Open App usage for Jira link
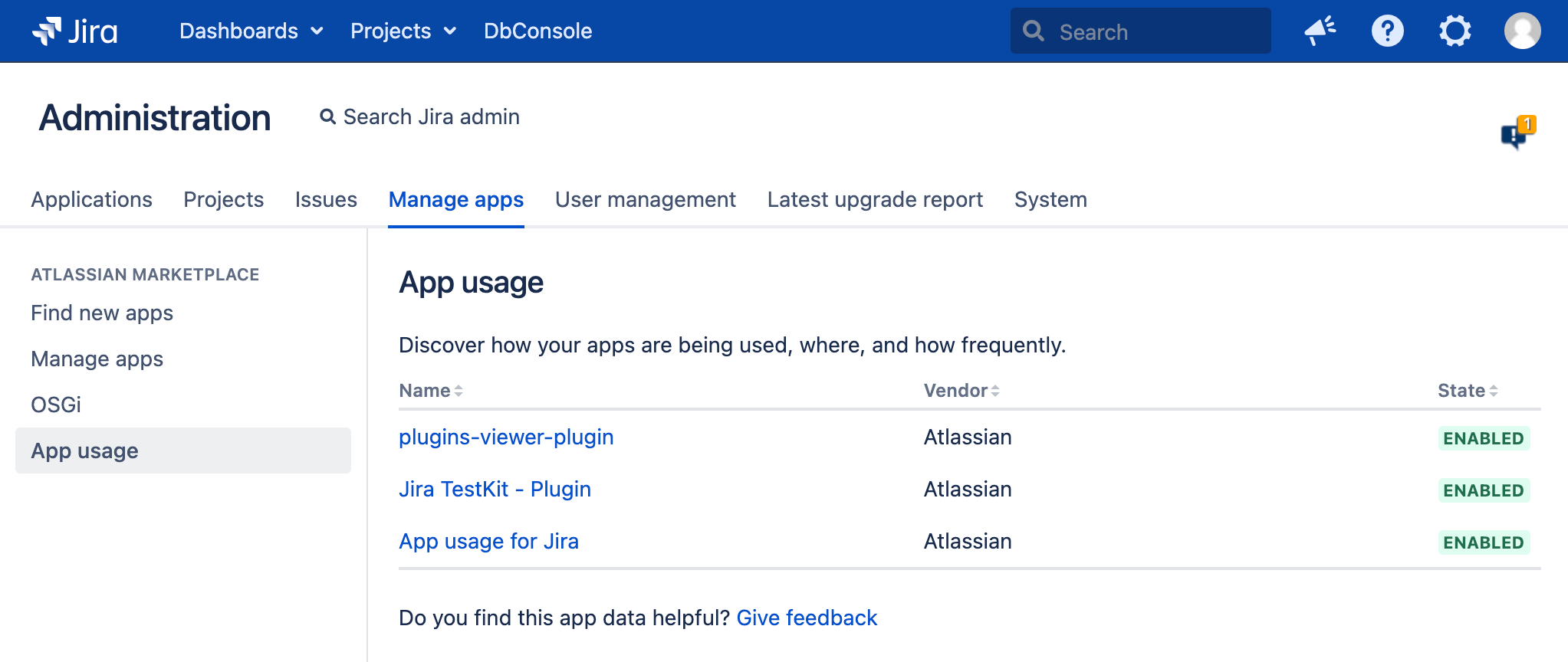Image resolution: width=1568 pixels, height=662 pixels. (x=488, y=542)
